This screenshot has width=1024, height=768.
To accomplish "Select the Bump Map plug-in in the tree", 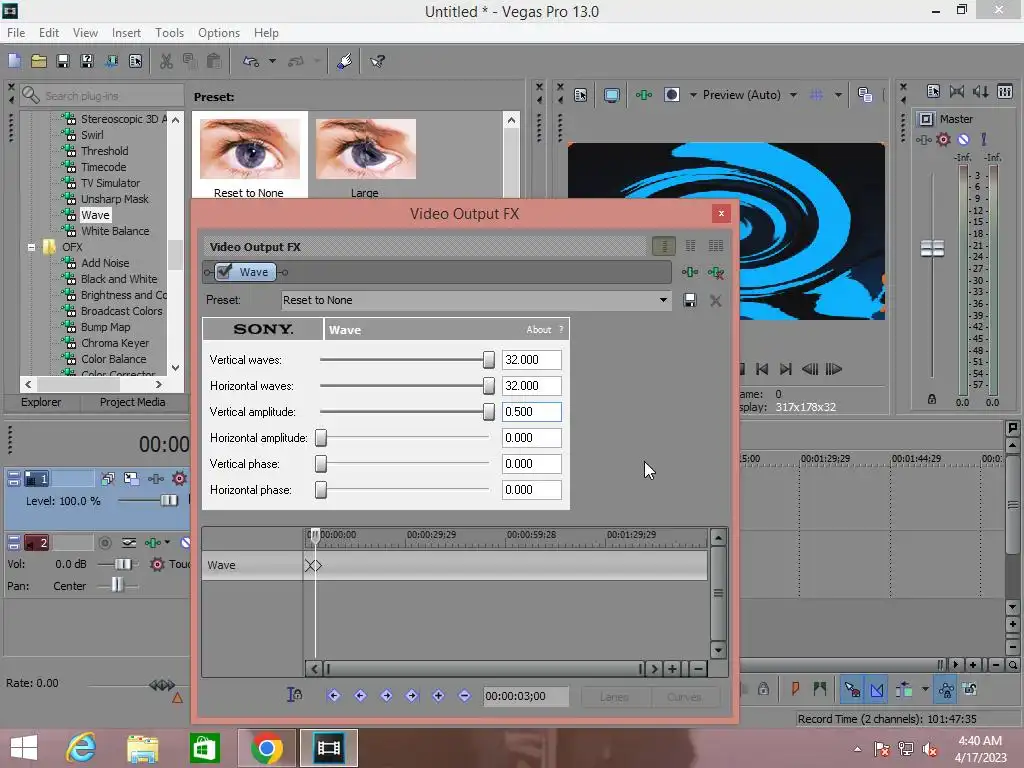I will click(105, 327).
